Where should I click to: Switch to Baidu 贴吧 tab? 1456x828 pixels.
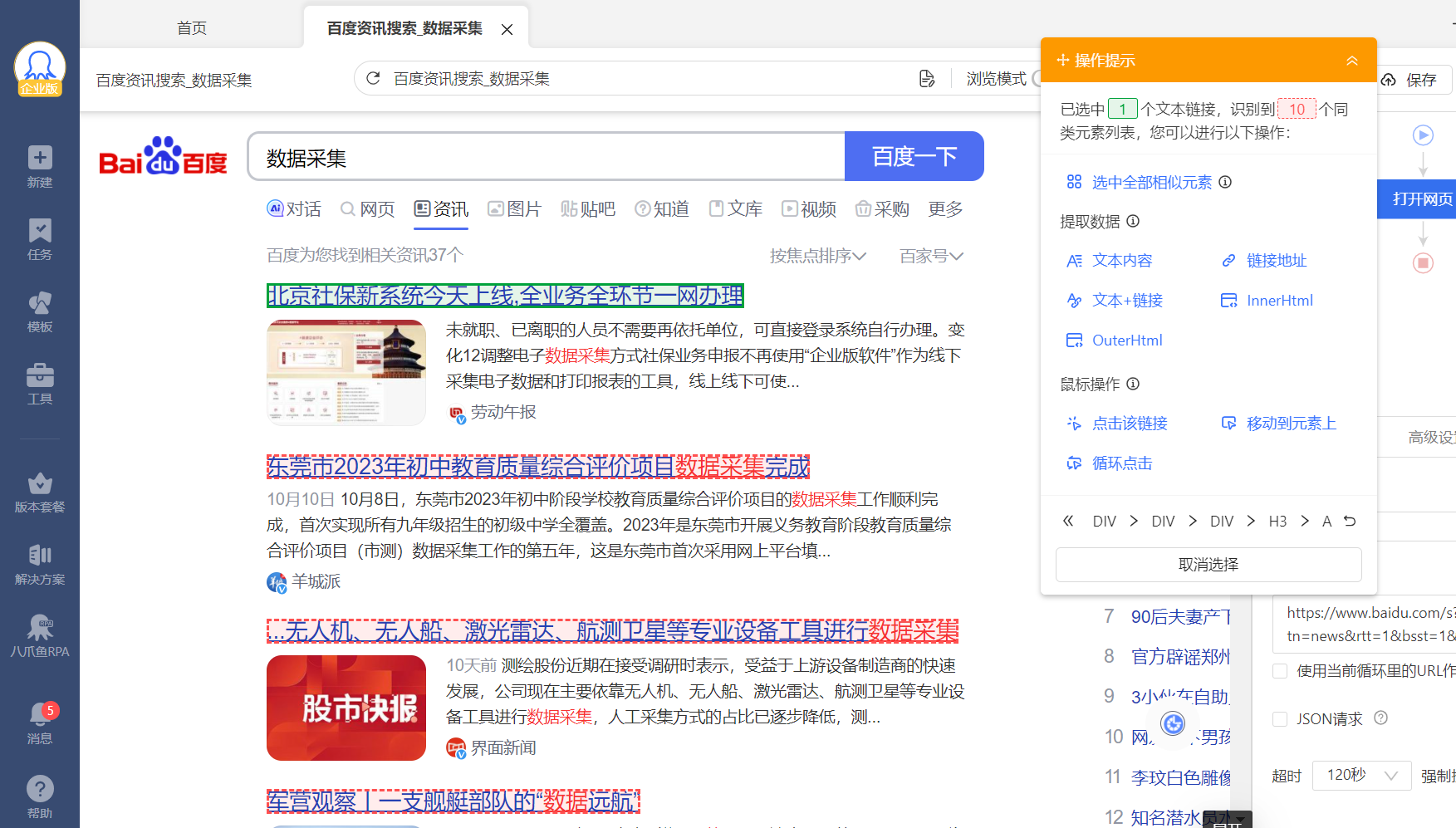(588, 208)
